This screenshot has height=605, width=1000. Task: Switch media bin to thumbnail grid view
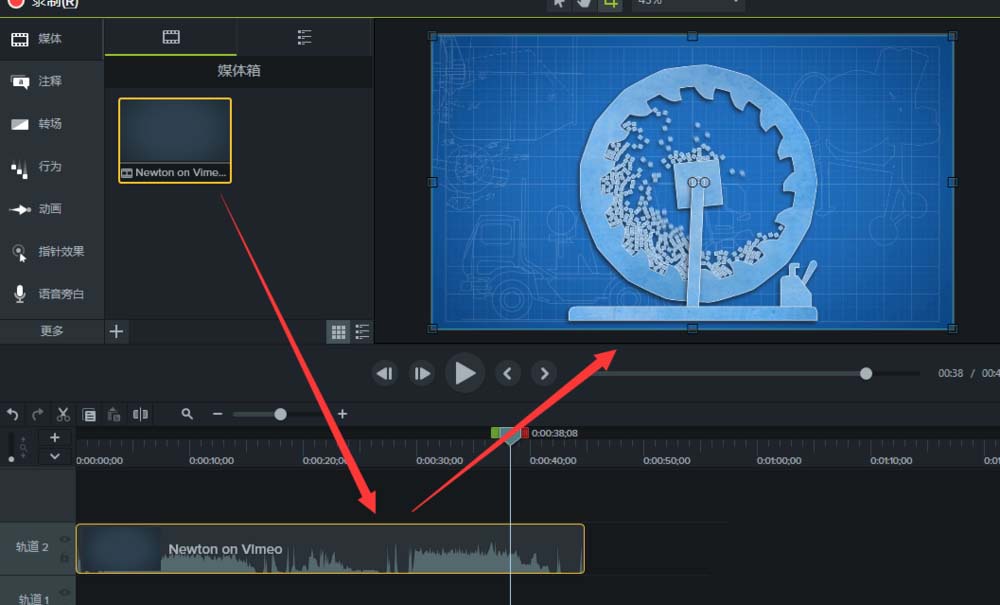coord(338,331)
